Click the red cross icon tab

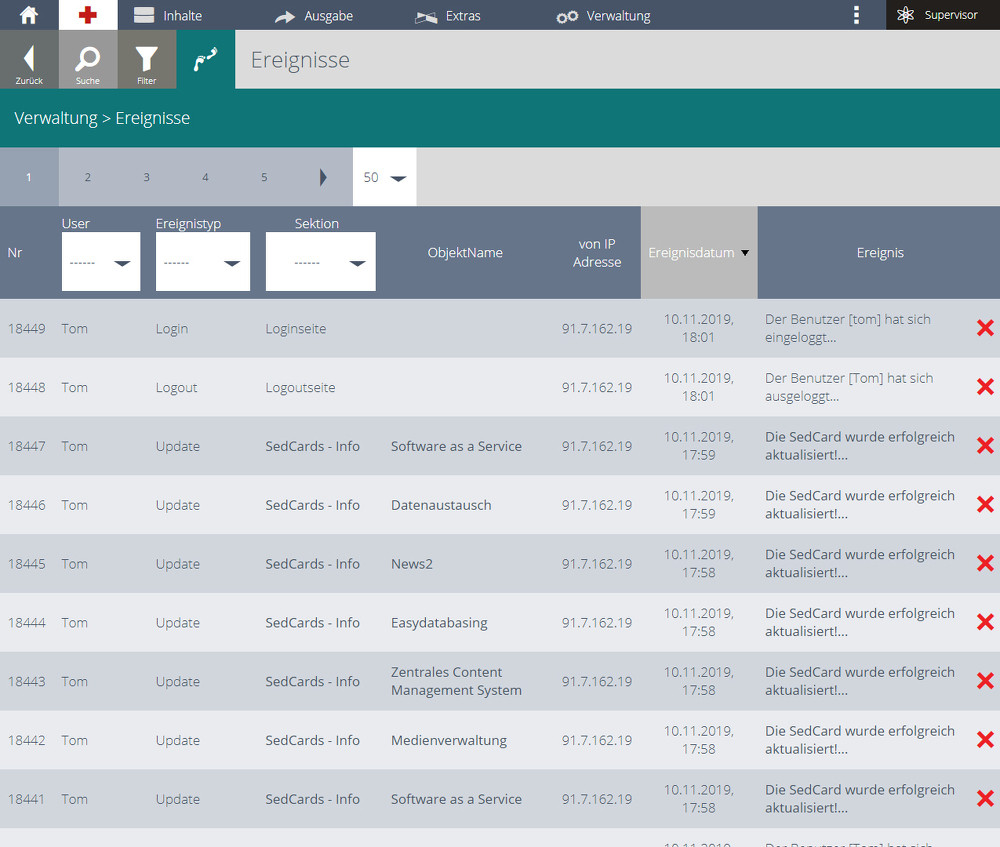click(88, 15)
